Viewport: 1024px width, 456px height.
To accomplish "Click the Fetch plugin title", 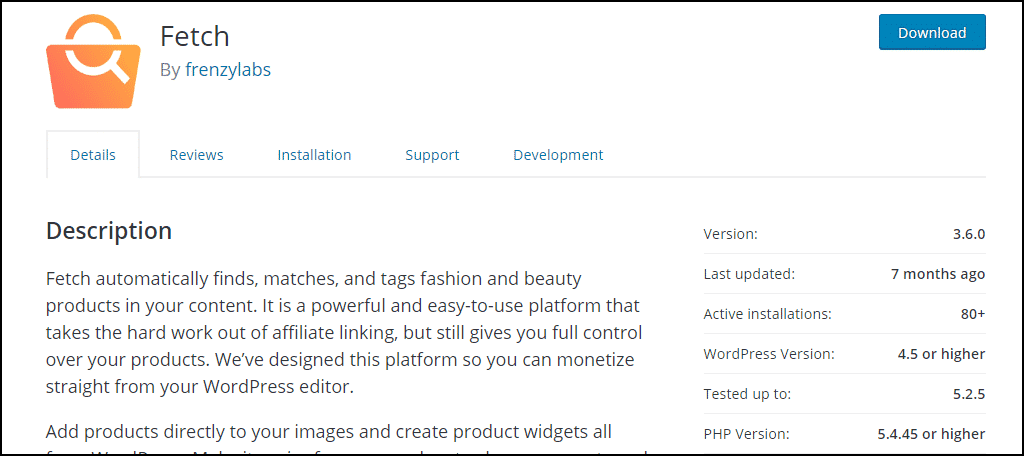I will coord(195,35).
